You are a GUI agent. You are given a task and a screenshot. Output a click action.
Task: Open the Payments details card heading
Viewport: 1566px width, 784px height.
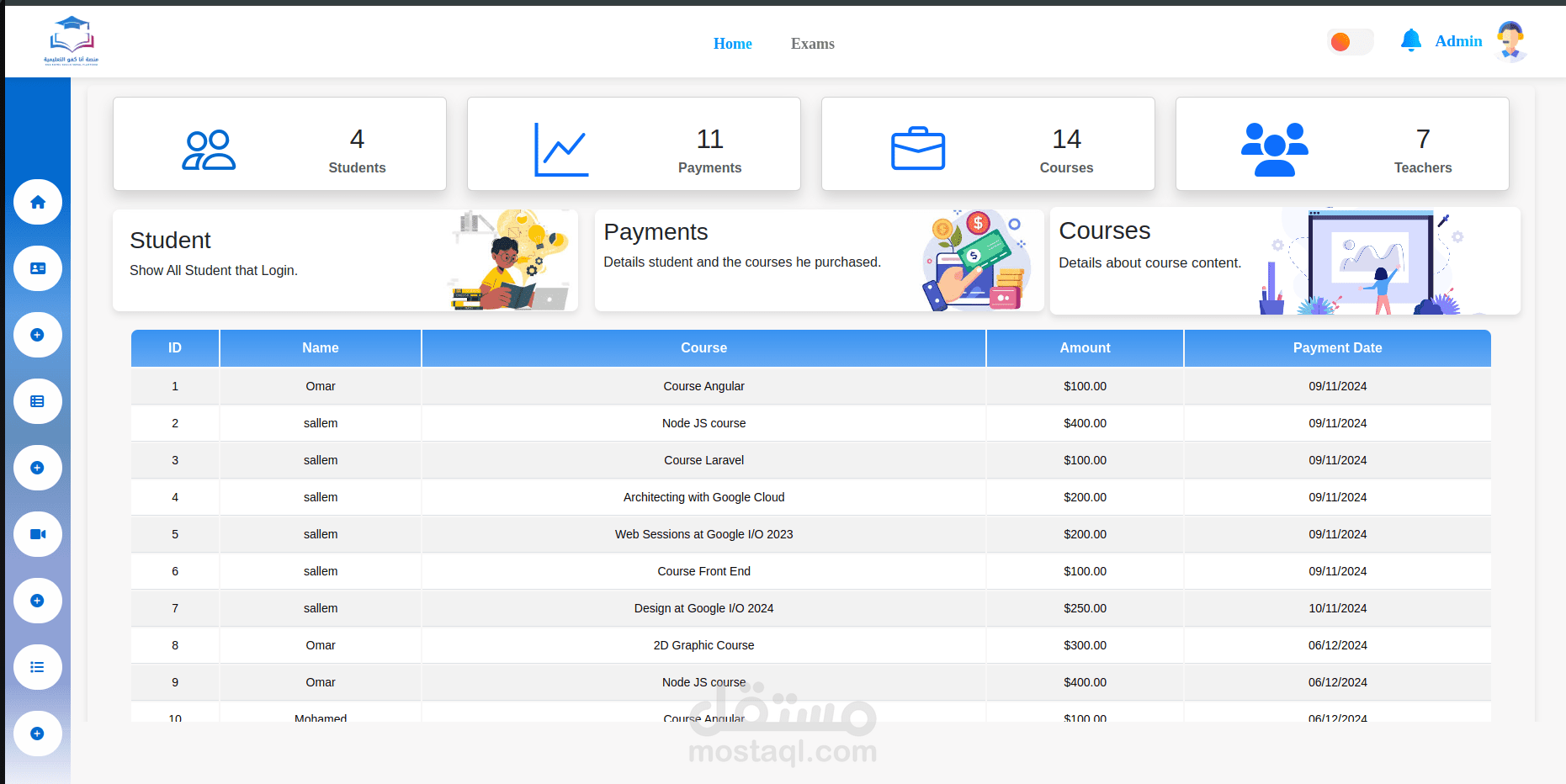point(656,232)
